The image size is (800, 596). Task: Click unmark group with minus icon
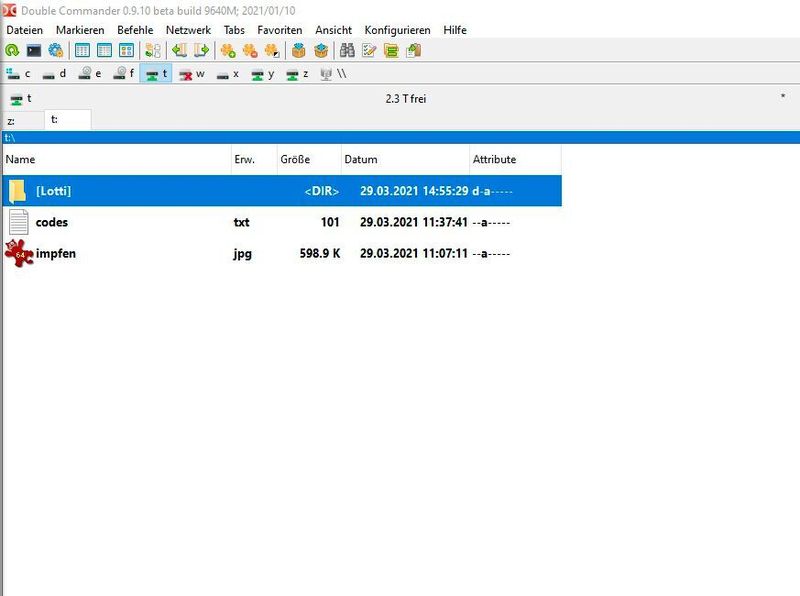click(x=250, y=51)
